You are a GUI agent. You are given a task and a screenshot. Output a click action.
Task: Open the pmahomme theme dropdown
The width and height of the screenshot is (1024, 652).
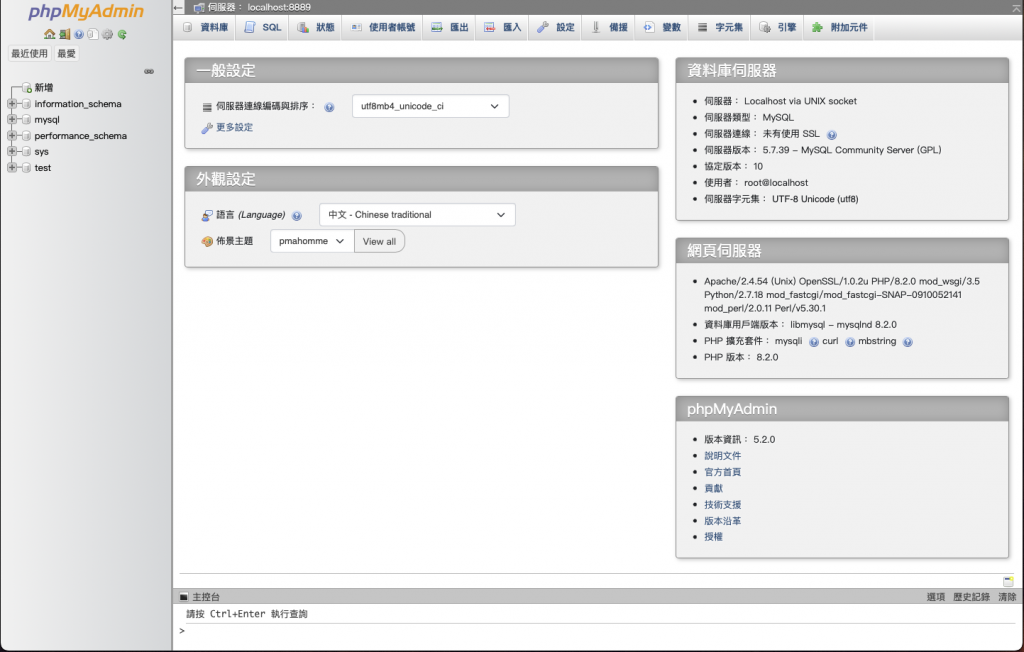tap(312, 241)
